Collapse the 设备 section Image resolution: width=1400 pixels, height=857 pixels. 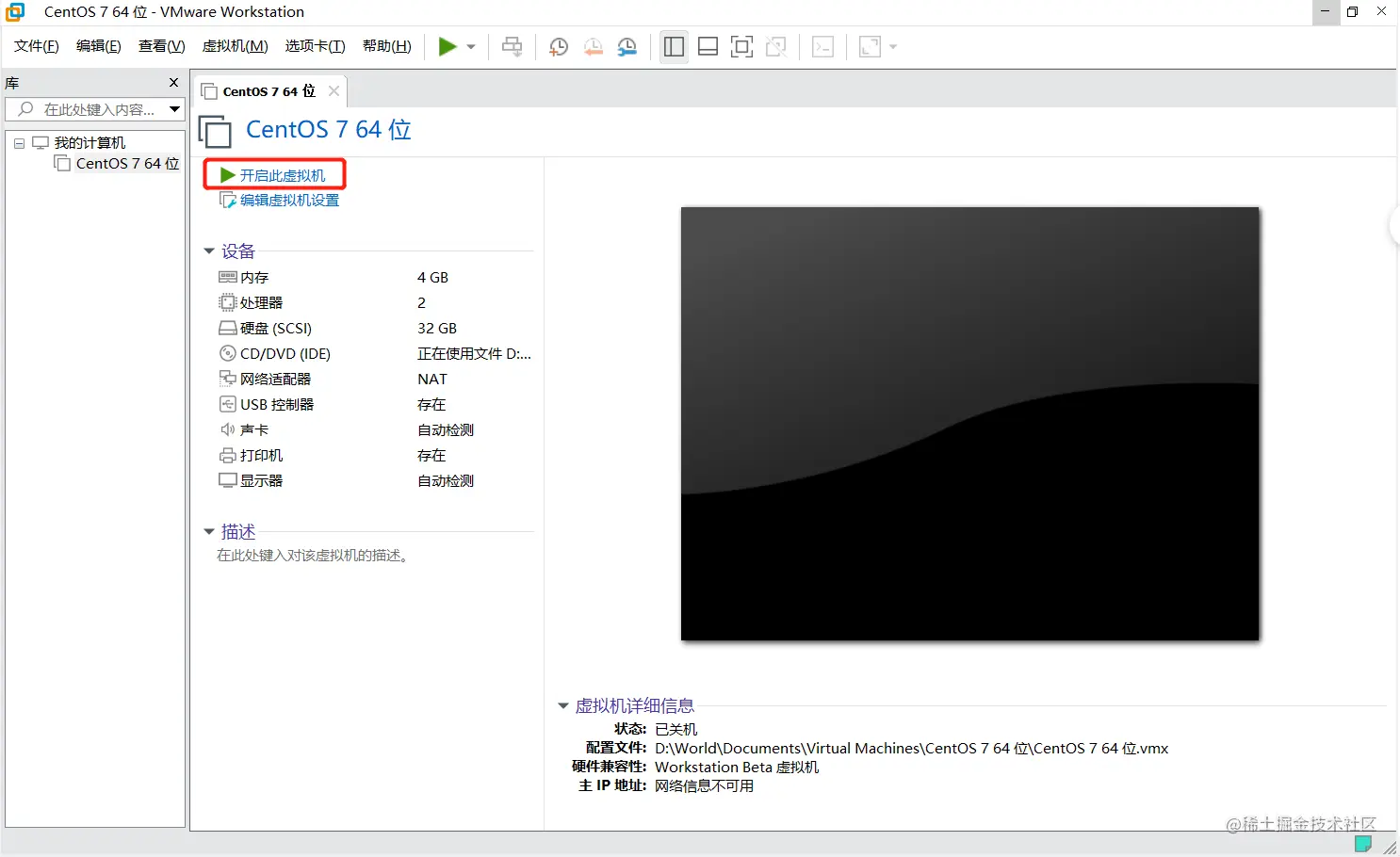coord(209,251)
